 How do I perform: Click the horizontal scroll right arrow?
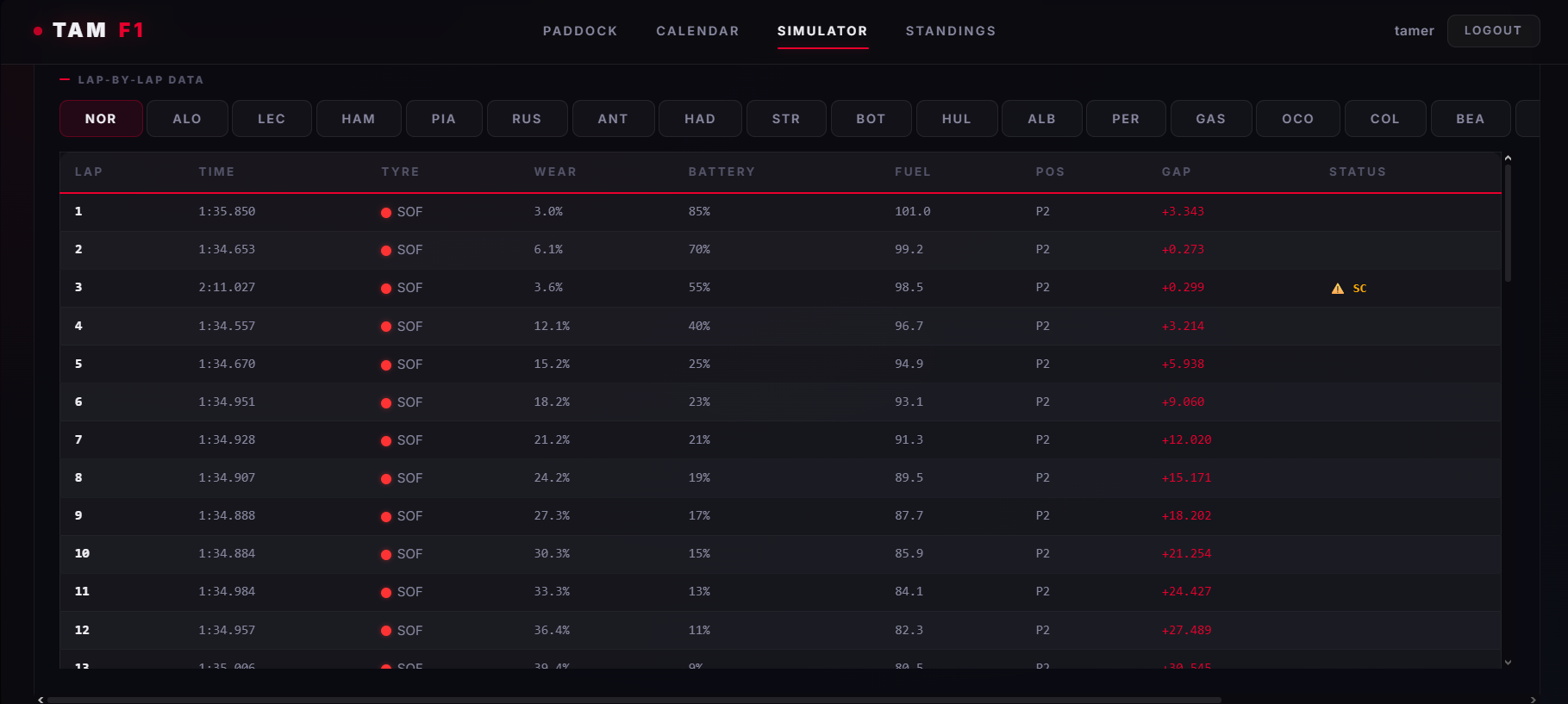pos(1533,700)
